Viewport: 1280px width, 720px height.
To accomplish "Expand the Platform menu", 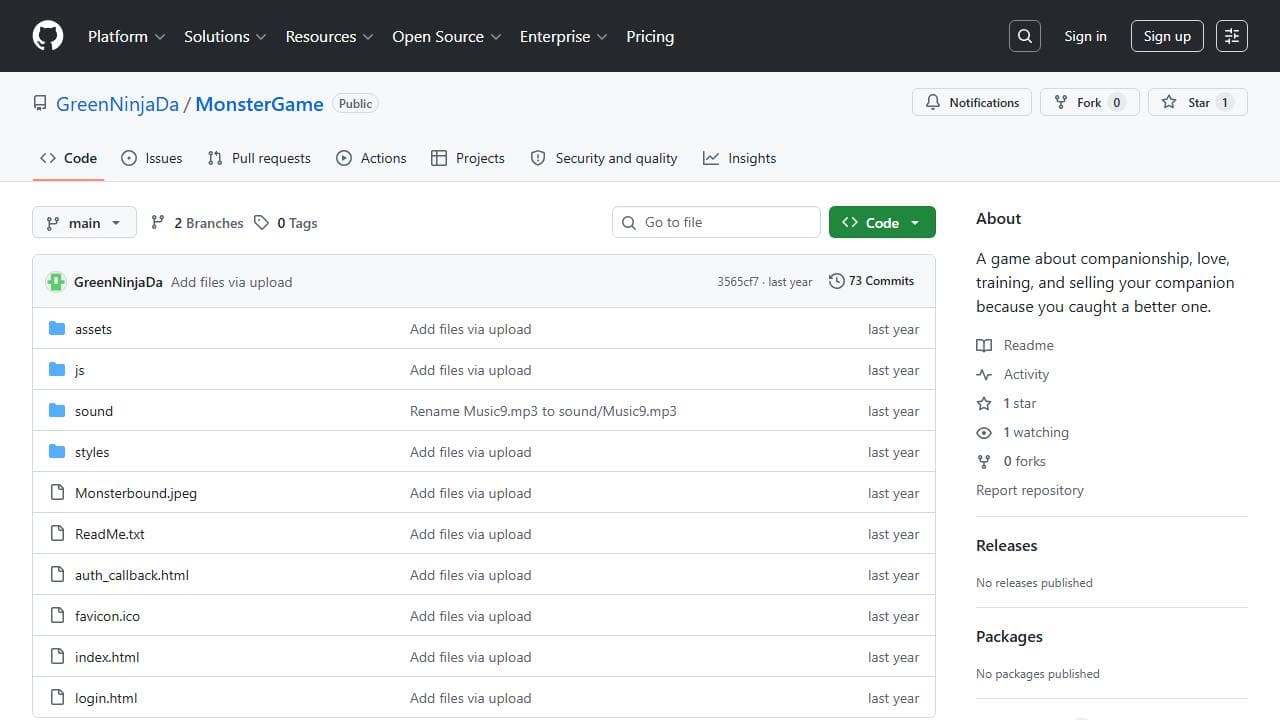I will coord(125,36).
